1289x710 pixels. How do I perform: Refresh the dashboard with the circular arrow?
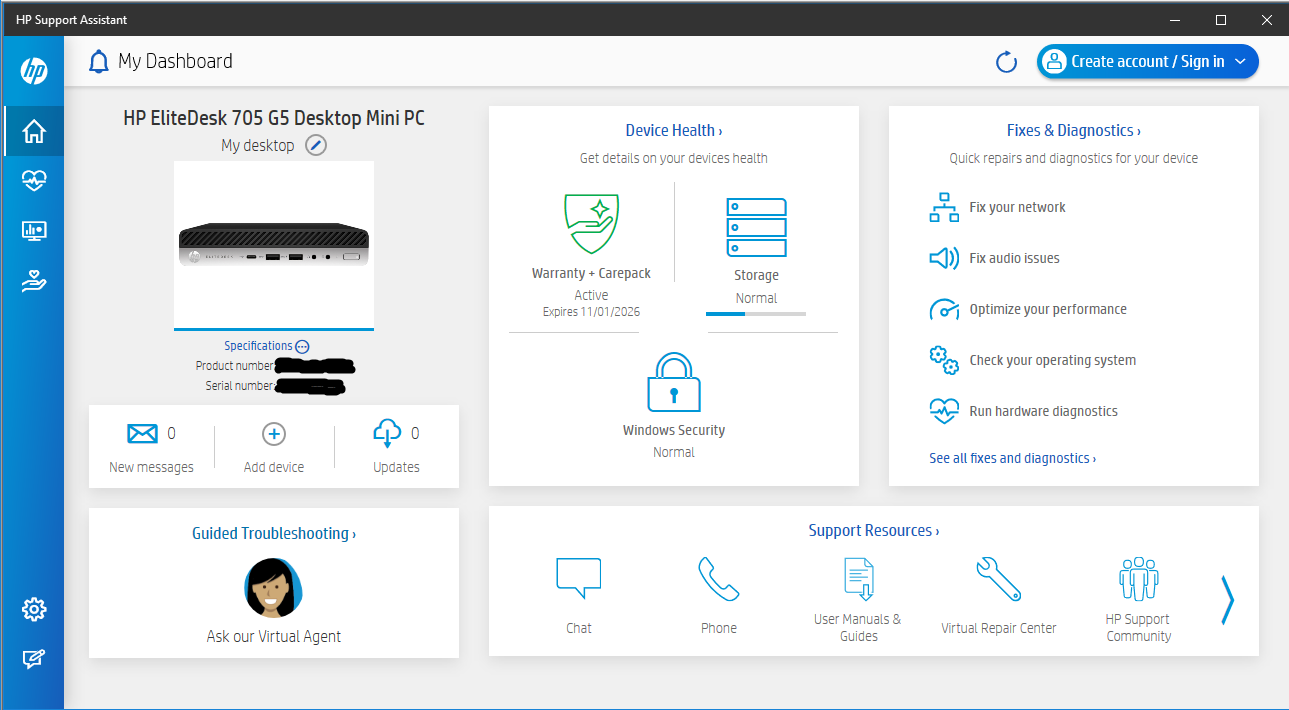coord(1006,61)
